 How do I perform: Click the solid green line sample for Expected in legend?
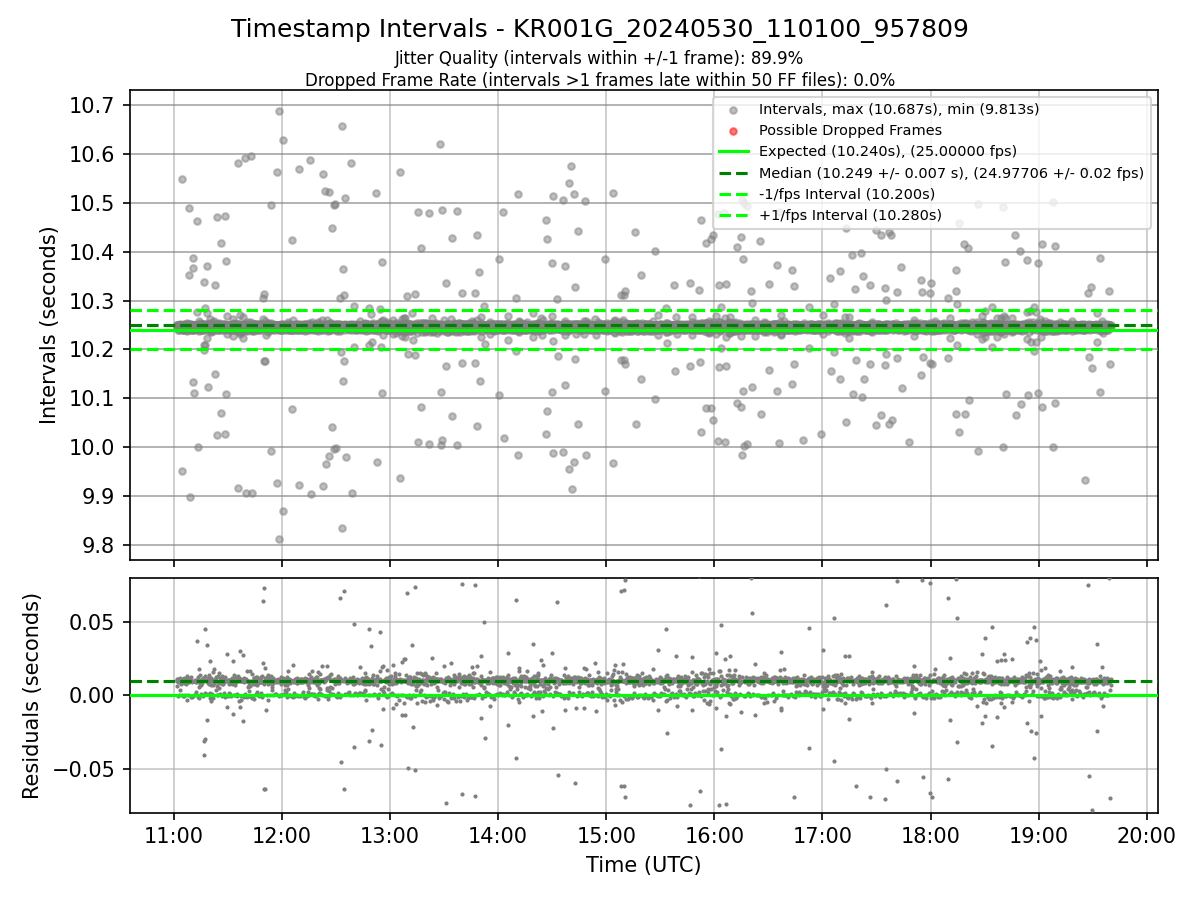coord(733,152)
